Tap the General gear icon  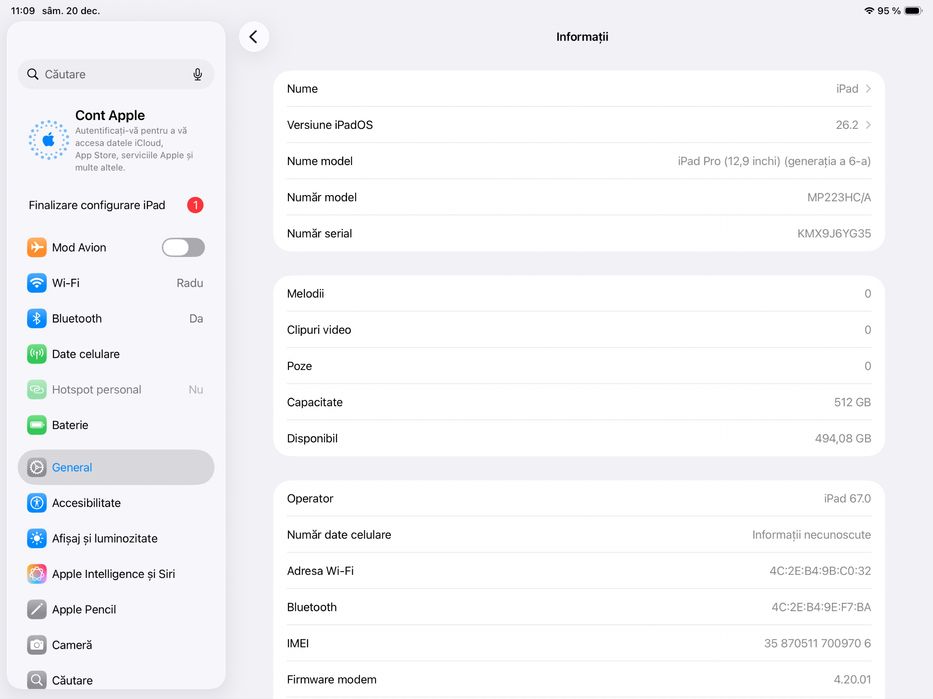click(x=36, y=468)
